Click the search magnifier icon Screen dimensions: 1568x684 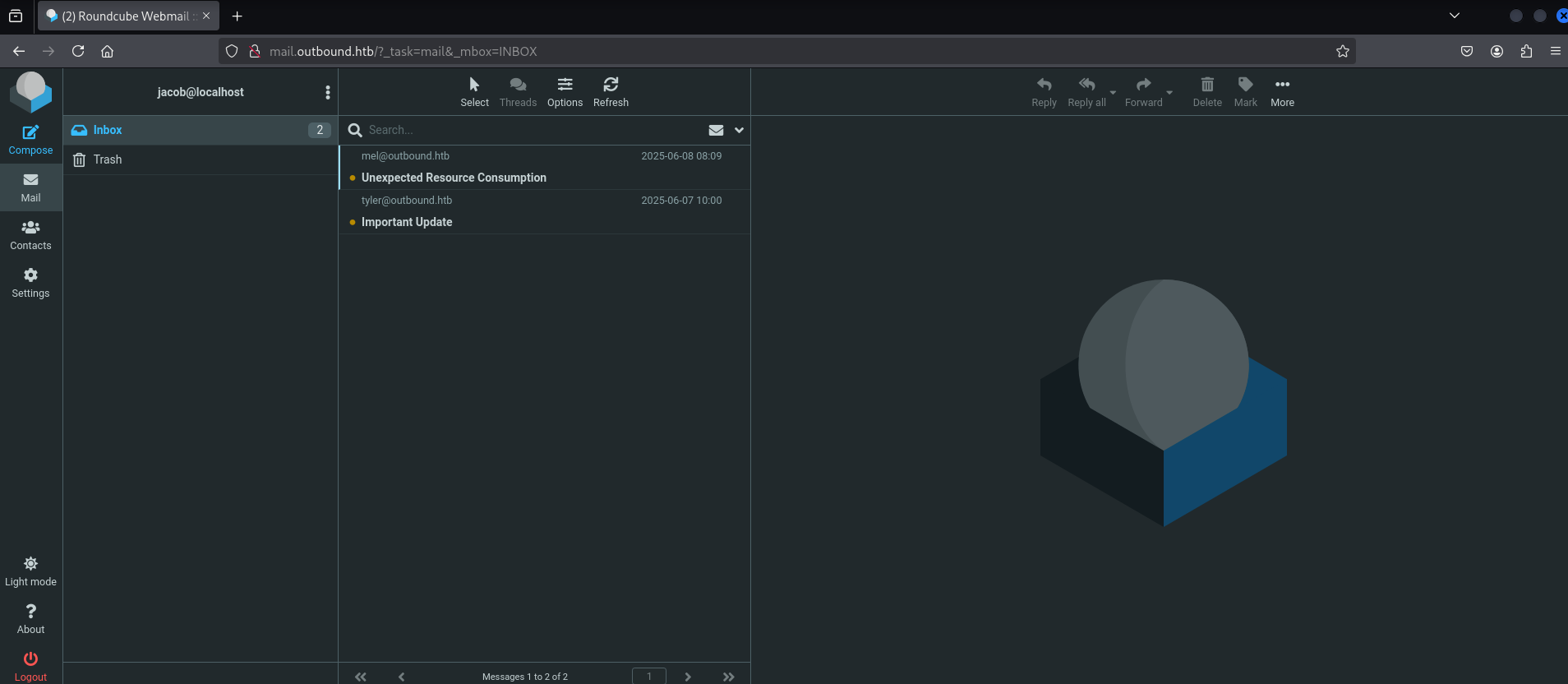355,130
